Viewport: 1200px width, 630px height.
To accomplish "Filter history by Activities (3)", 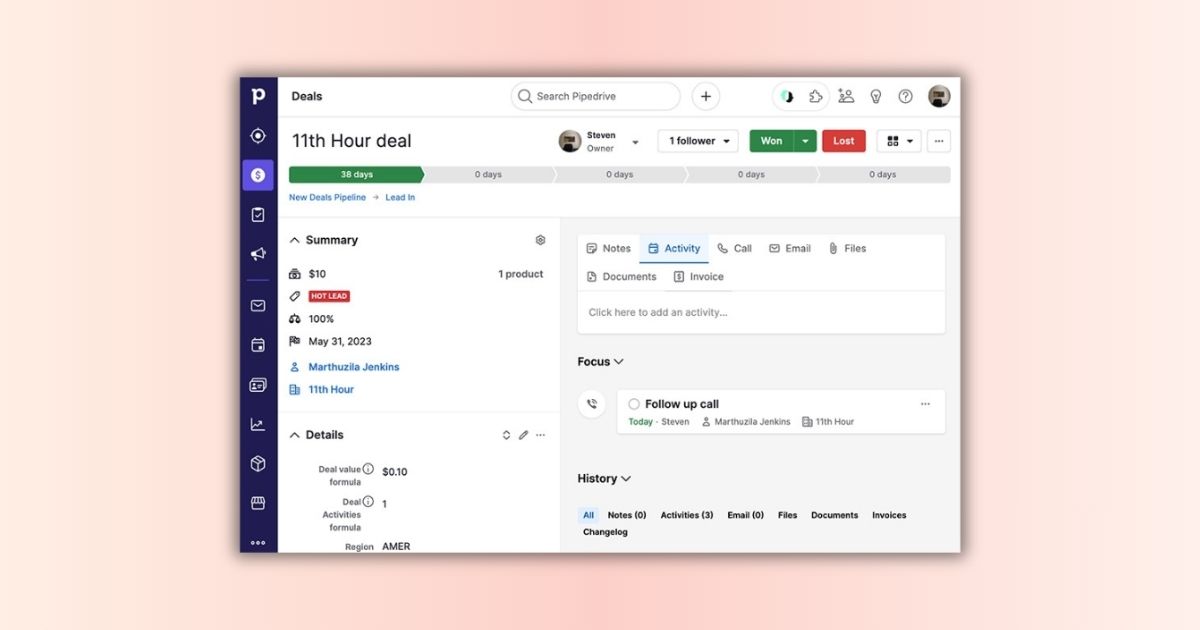I will [x=687, y=515].
